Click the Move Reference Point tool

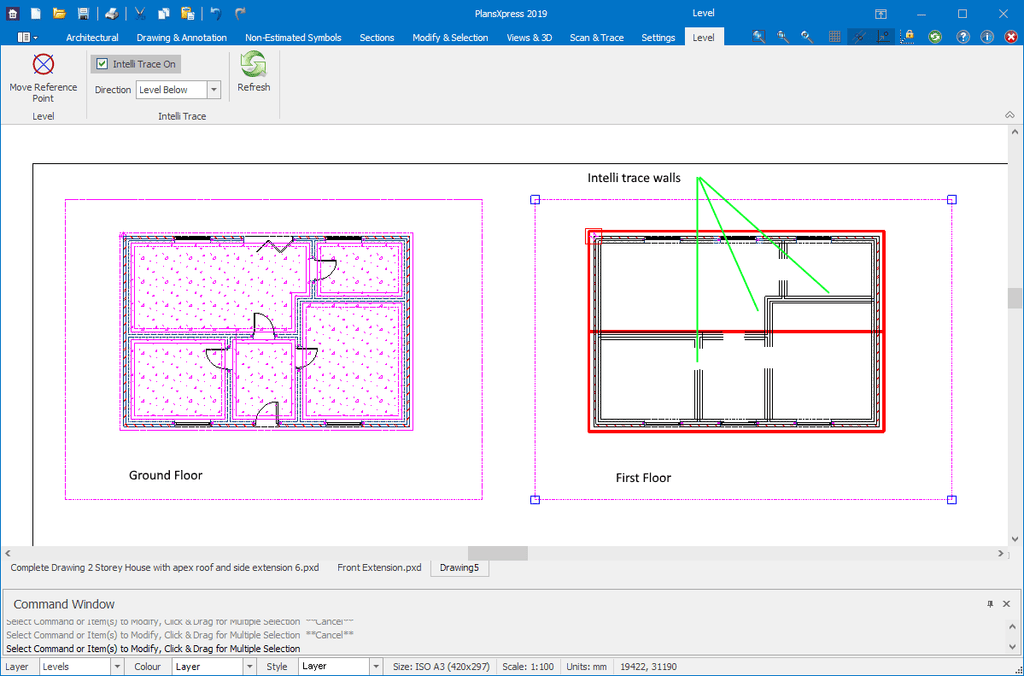[43, 77]
